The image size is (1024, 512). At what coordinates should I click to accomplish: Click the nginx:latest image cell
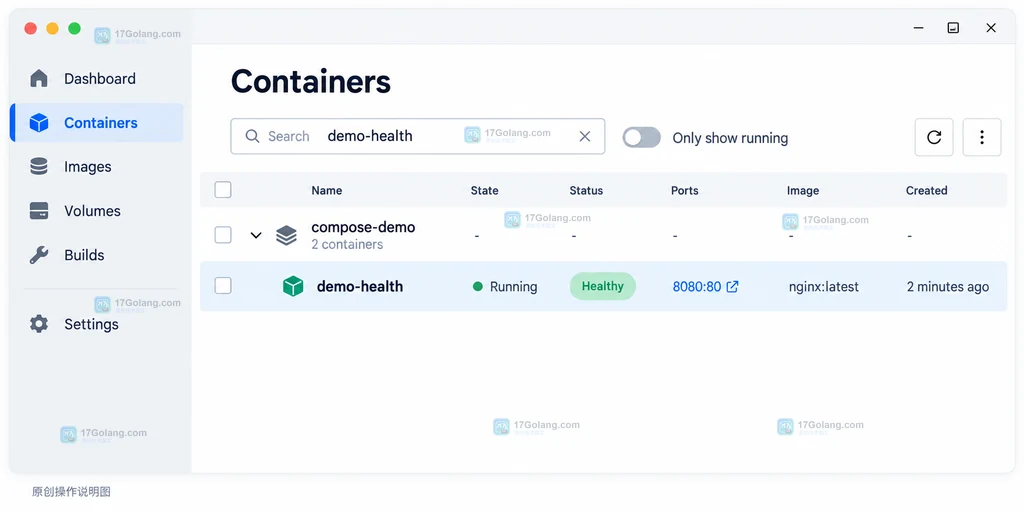pos(824,287)
